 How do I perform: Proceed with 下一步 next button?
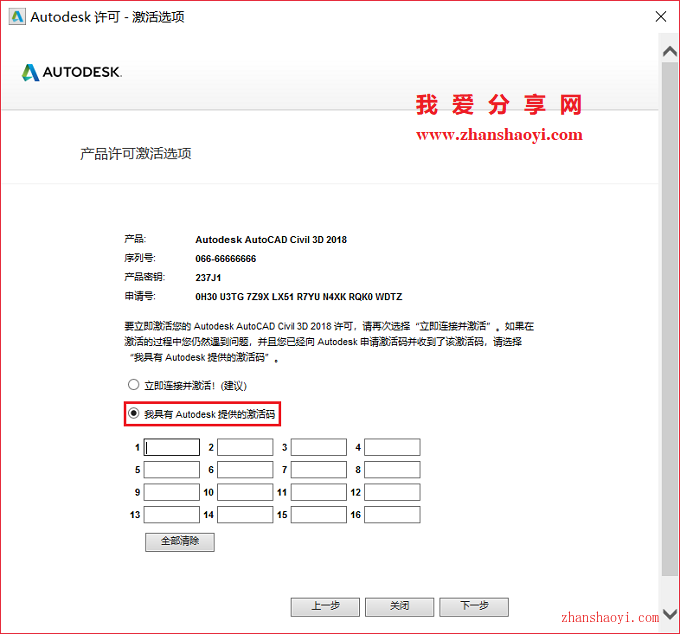click(474, 607)
